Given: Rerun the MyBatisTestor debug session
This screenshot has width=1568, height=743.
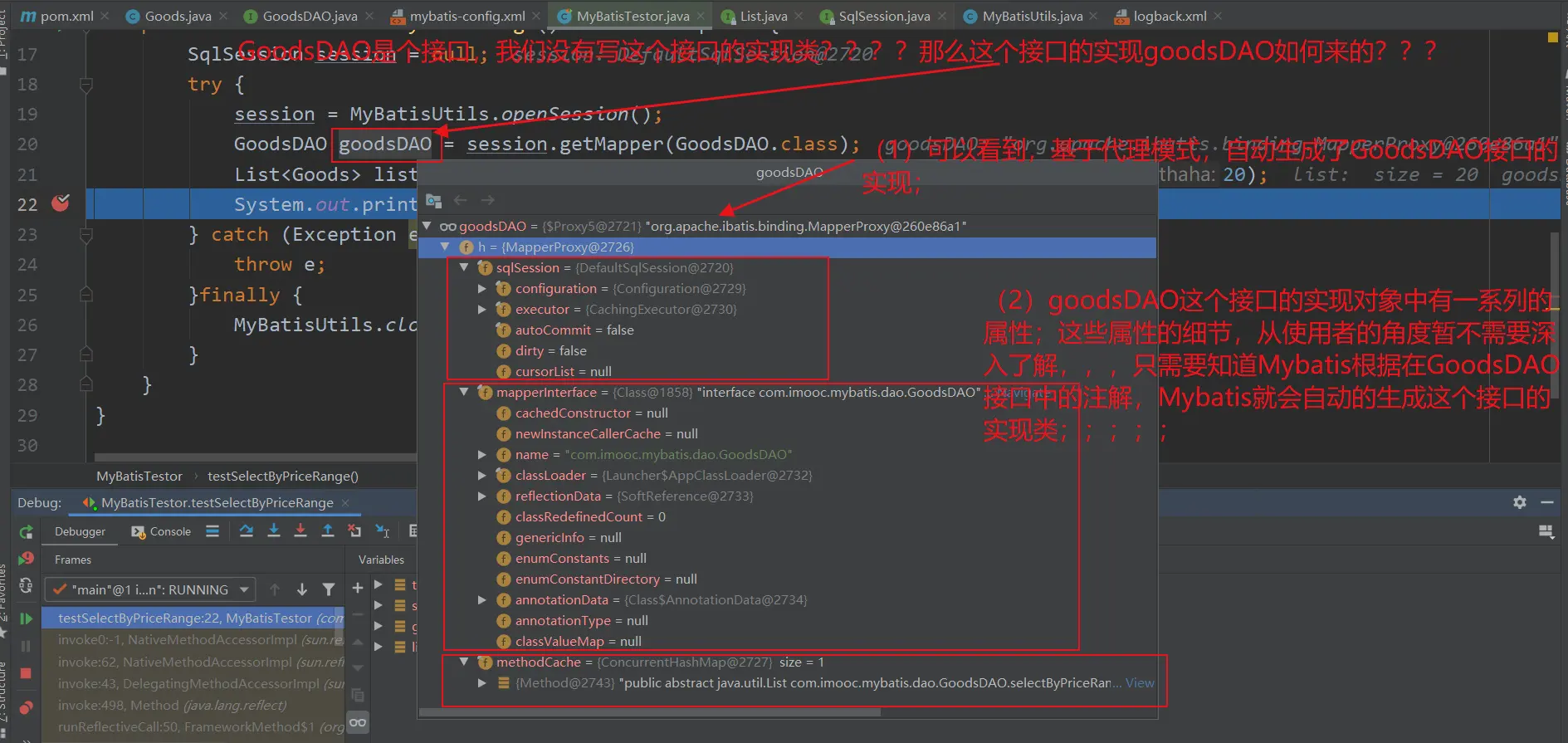Looking at the screenshot, I should tap(26, 532).
